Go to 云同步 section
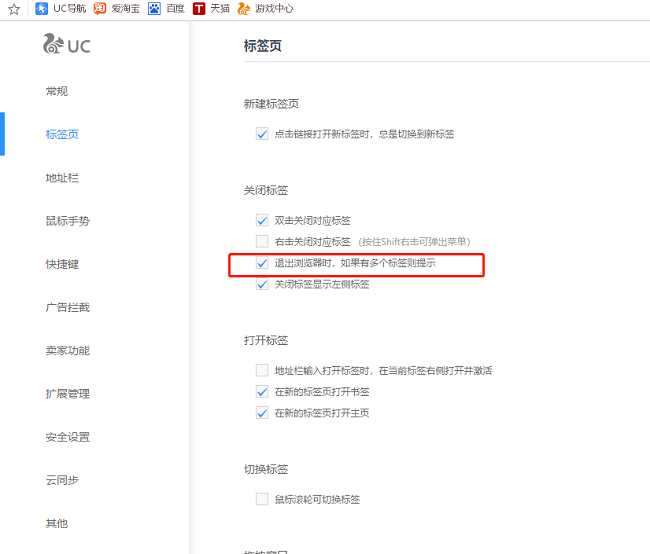This screenshot has height=554, width=650. point(62,480)
